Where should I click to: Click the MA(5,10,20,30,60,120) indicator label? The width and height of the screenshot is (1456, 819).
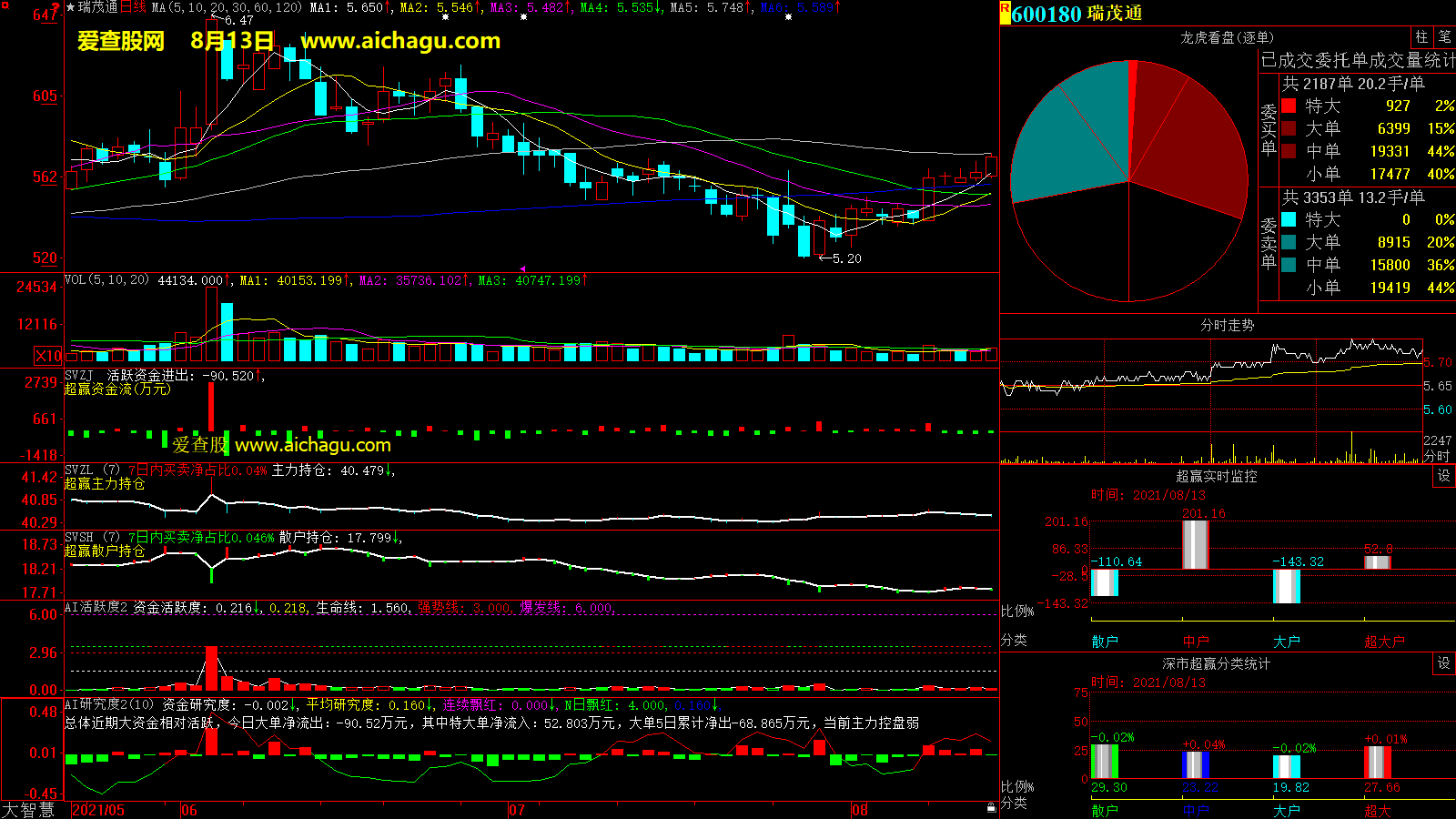click(227, 7)
